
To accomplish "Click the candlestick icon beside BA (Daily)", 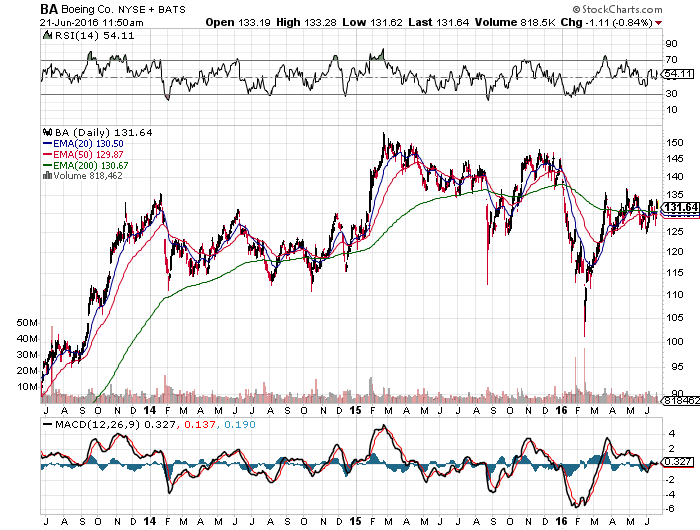I will [47, 132].
